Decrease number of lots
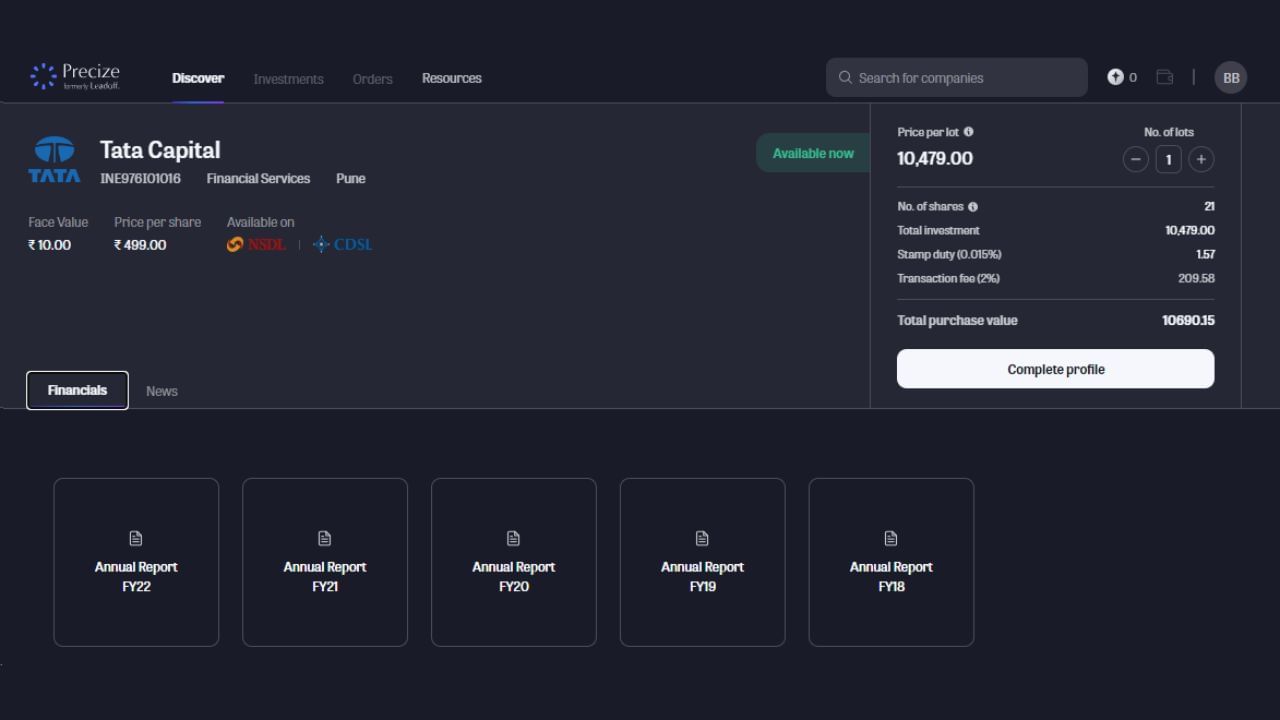 point(1135,159)
